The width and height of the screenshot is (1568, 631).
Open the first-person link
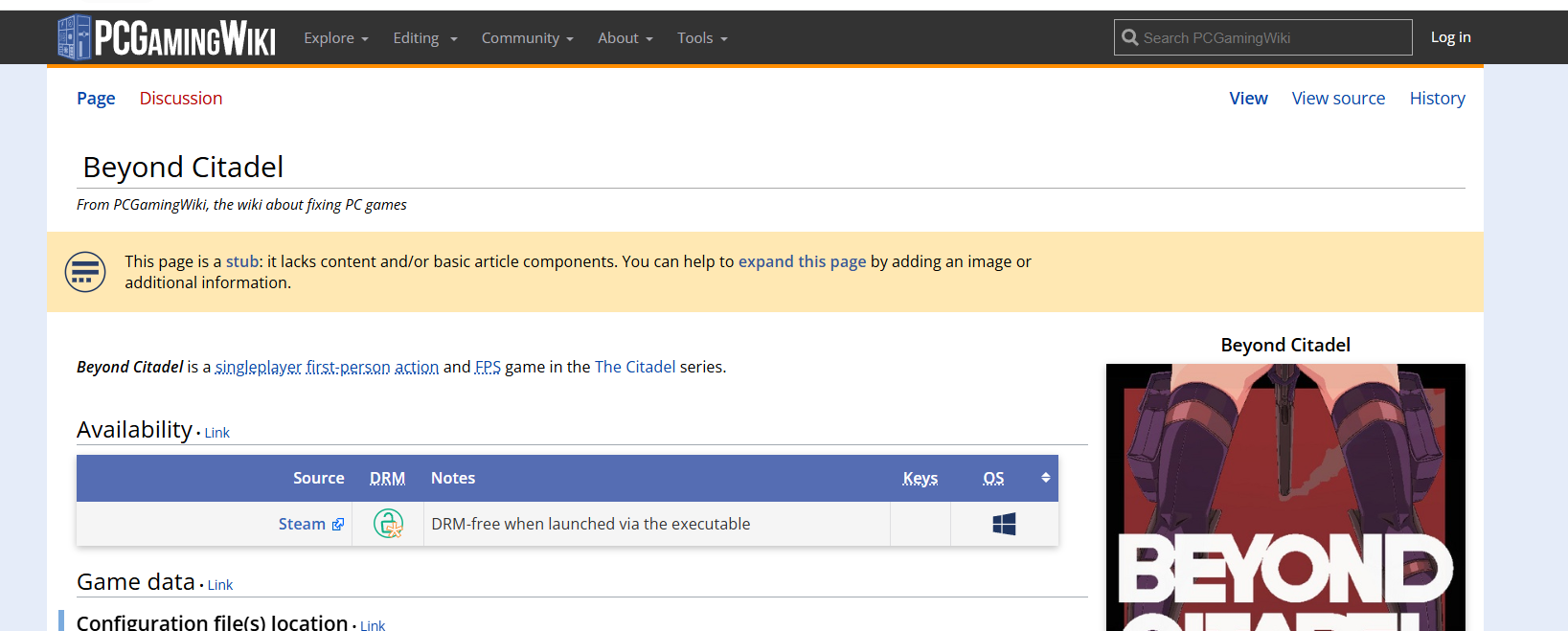point(349,367)
